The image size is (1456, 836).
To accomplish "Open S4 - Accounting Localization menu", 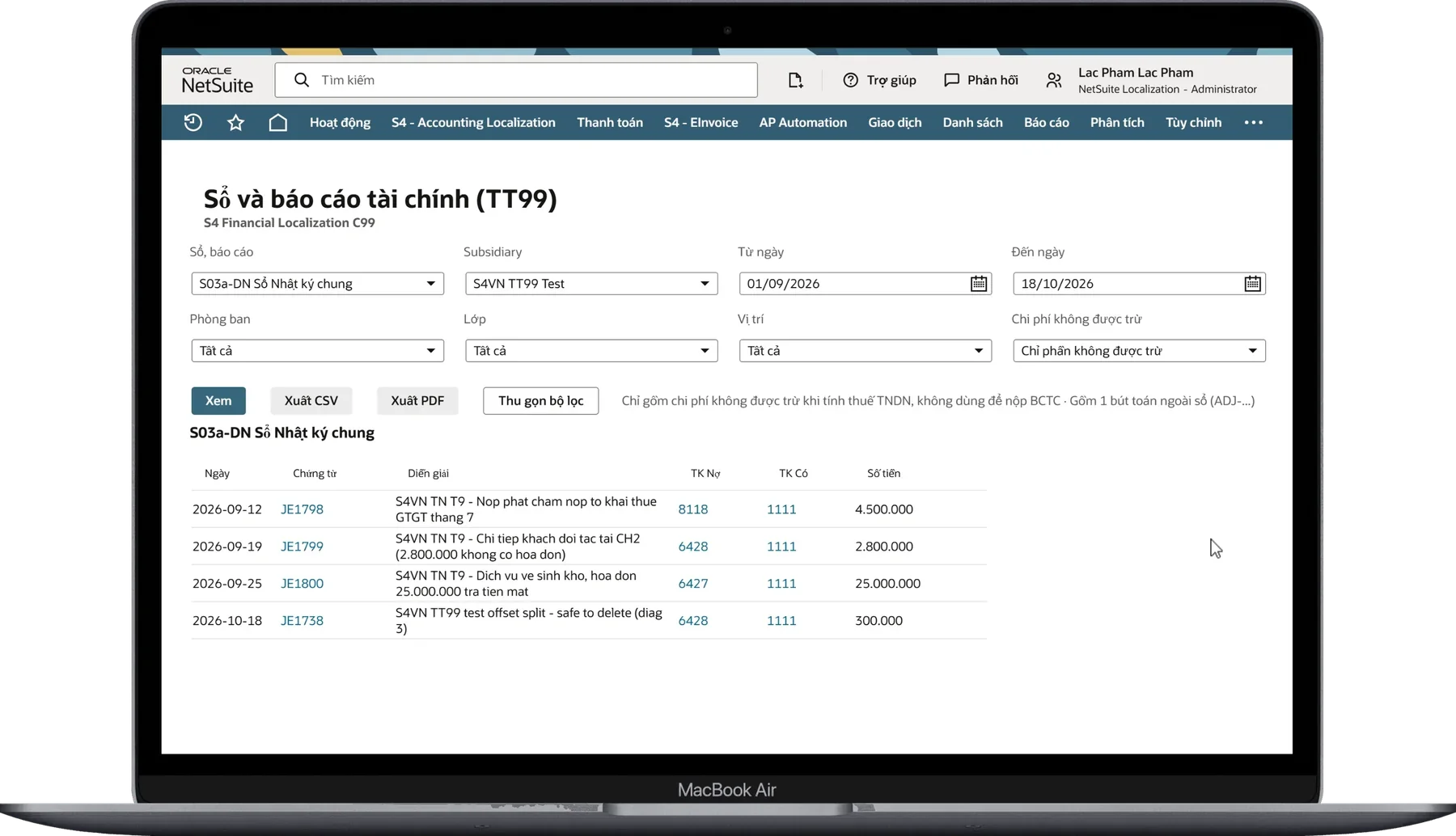I will coord(473,123).
